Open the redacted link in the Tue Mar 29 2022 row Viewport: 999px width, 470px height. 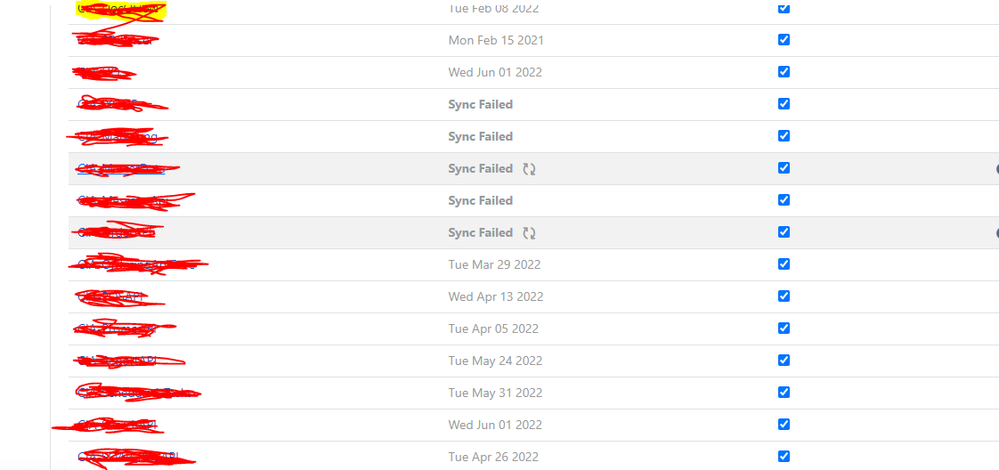click(136, 265)
